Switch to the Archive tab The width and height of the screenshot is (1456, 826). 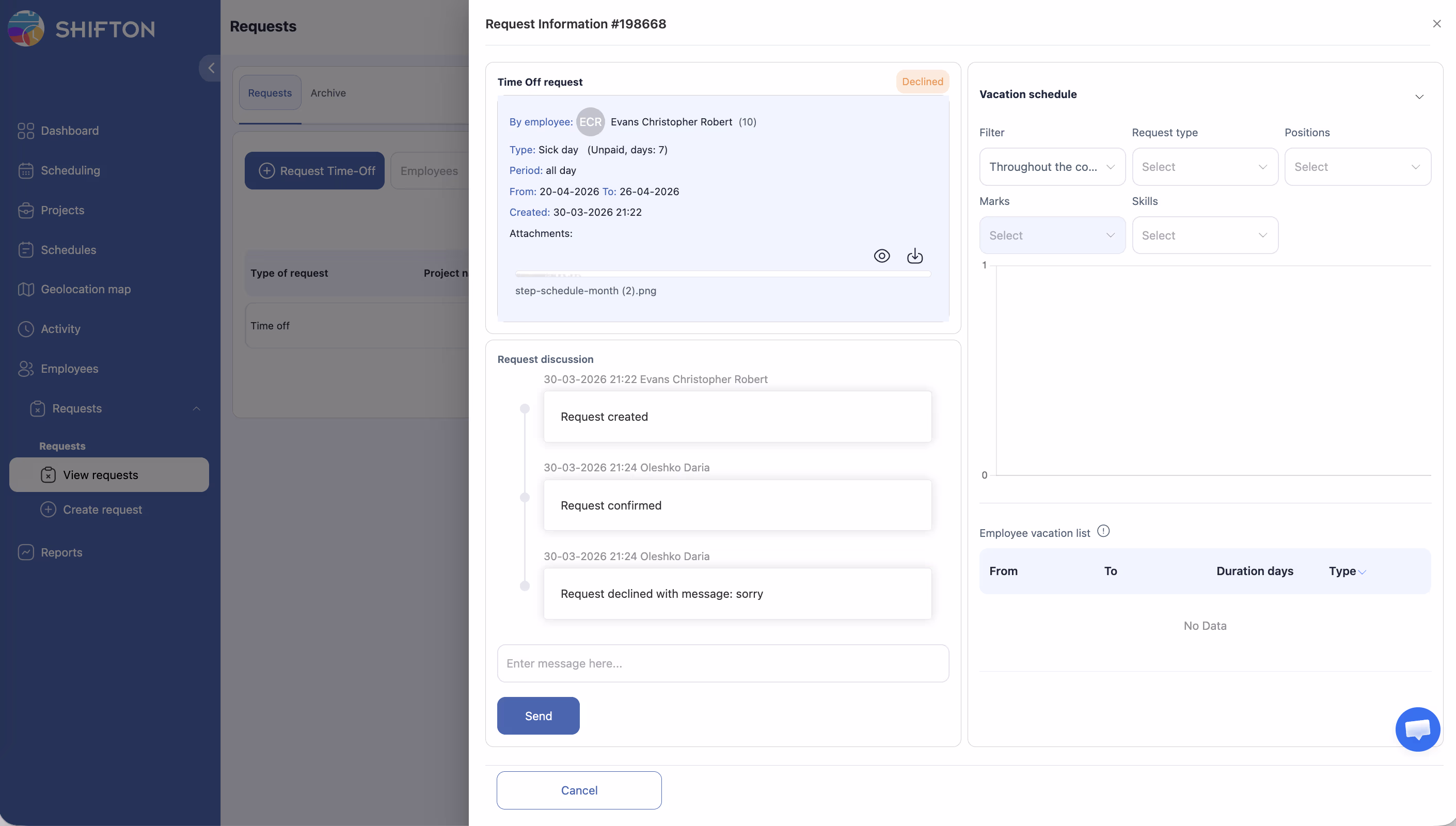pyautogui.click(x=328, y=93)
